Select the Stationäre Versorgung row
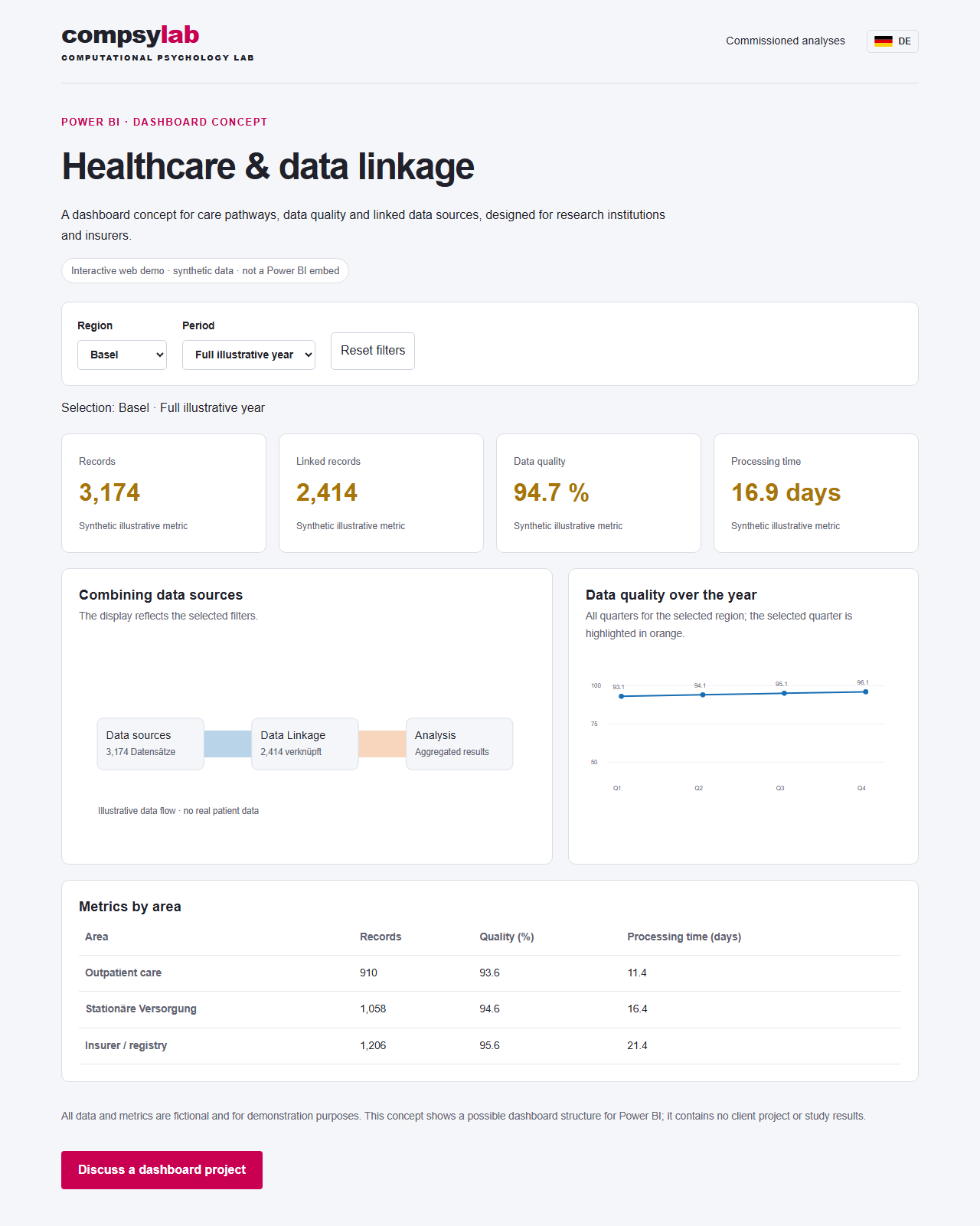 [490, 1009]
